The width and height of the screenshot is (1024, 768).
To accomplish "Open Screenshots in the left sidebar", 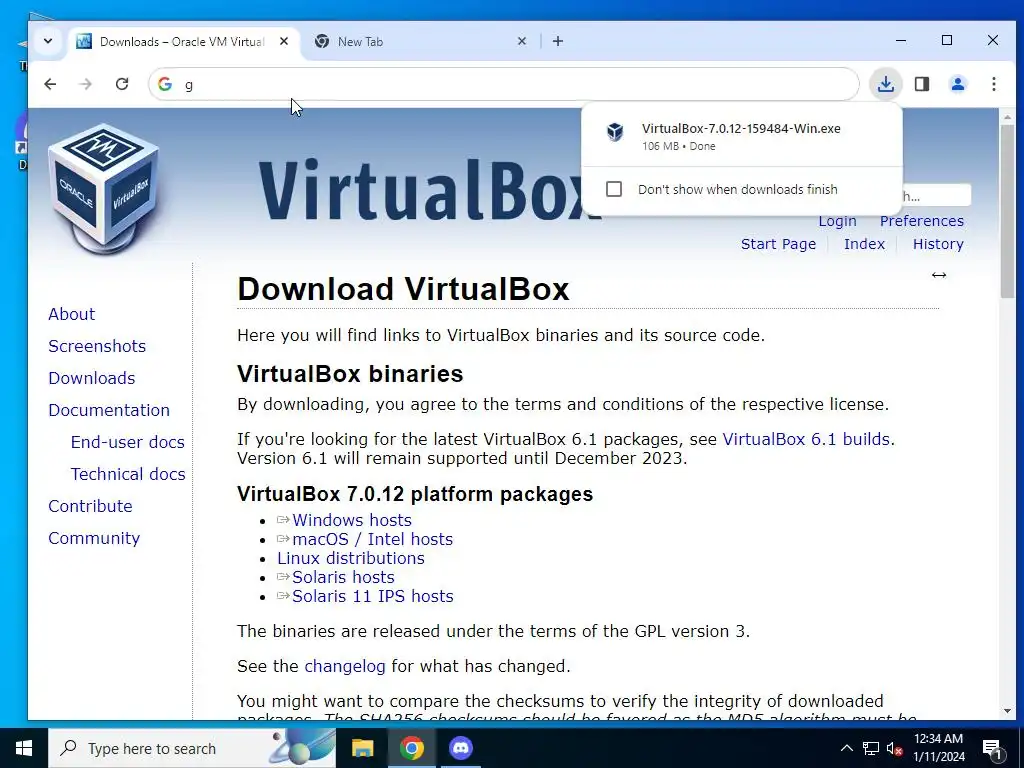I will pyautogui.click(x=97, y=346).
